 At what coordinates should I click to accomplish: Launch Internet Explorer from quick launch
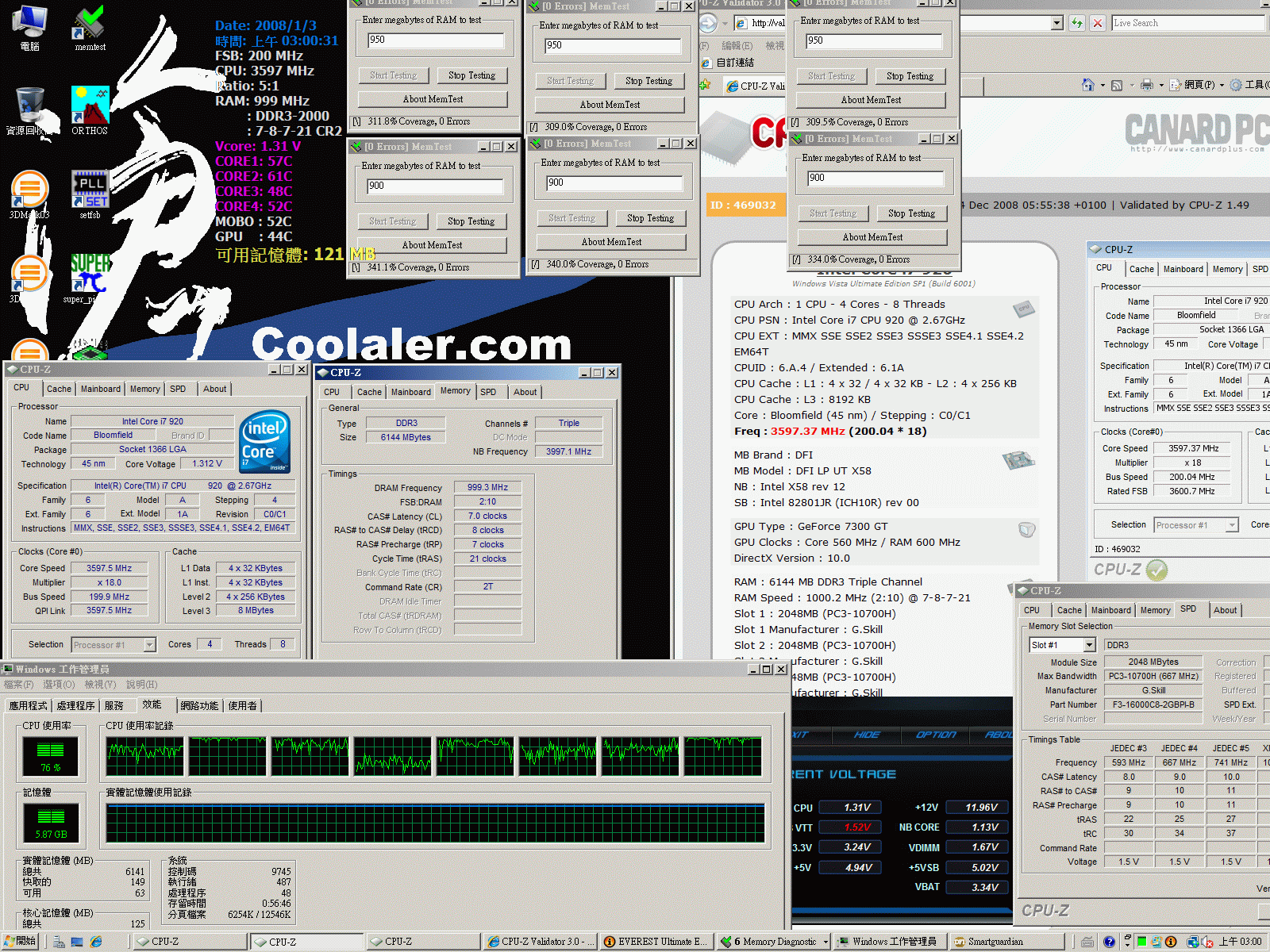(96, 942)
